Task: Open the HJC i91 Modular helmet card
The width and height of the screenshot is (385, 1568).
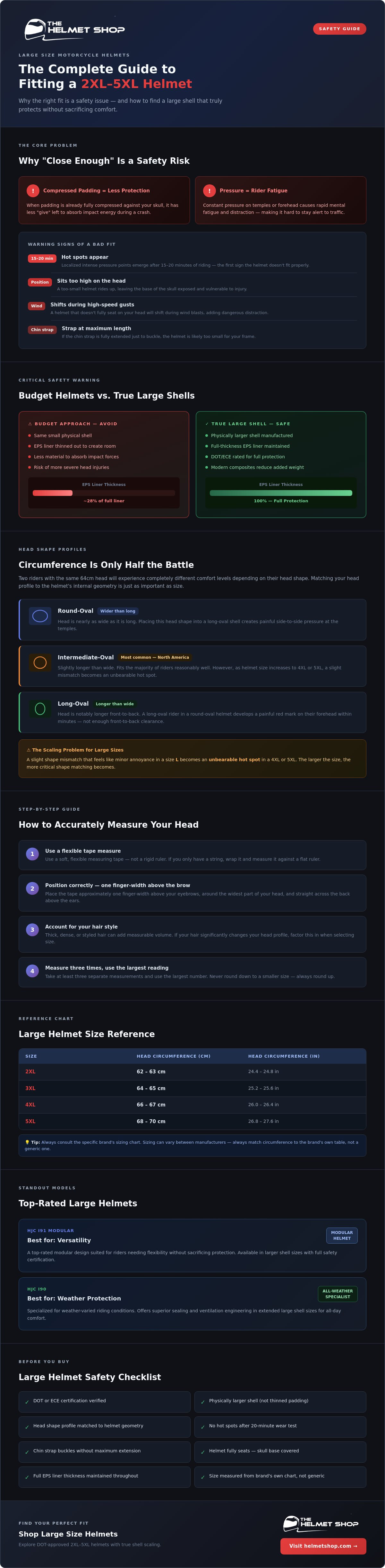Action: [x=192, y=1246]
